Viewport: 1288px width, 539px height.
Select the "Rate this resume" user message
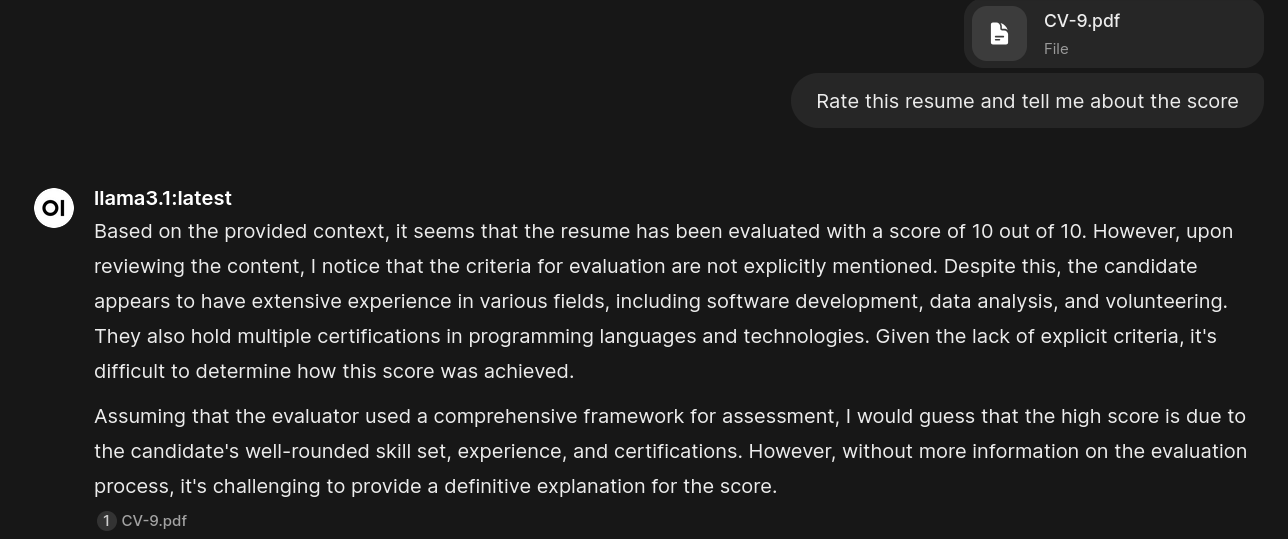[x=1027, y=101]
